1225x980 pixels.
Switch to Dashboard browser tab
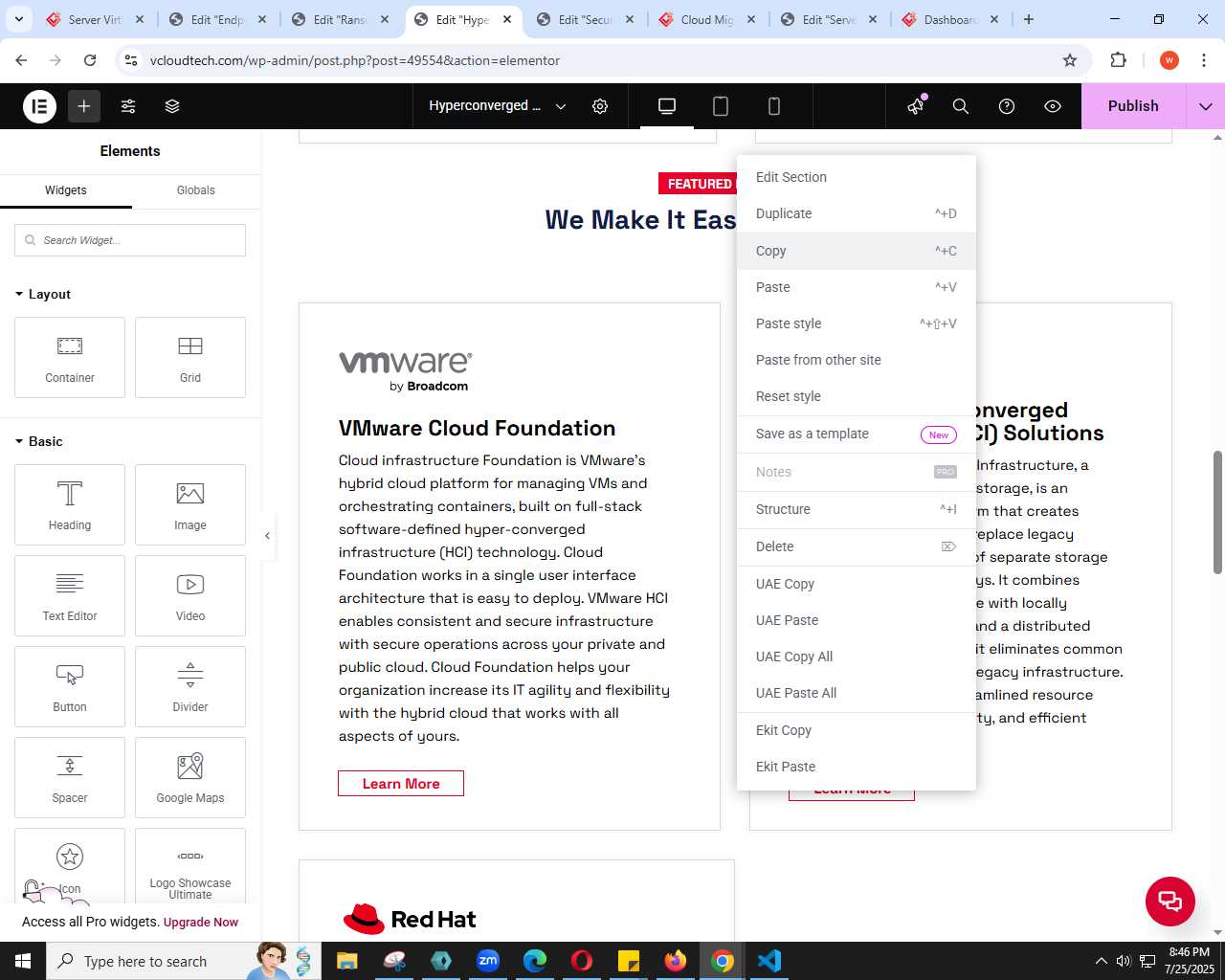pos(949,19)
